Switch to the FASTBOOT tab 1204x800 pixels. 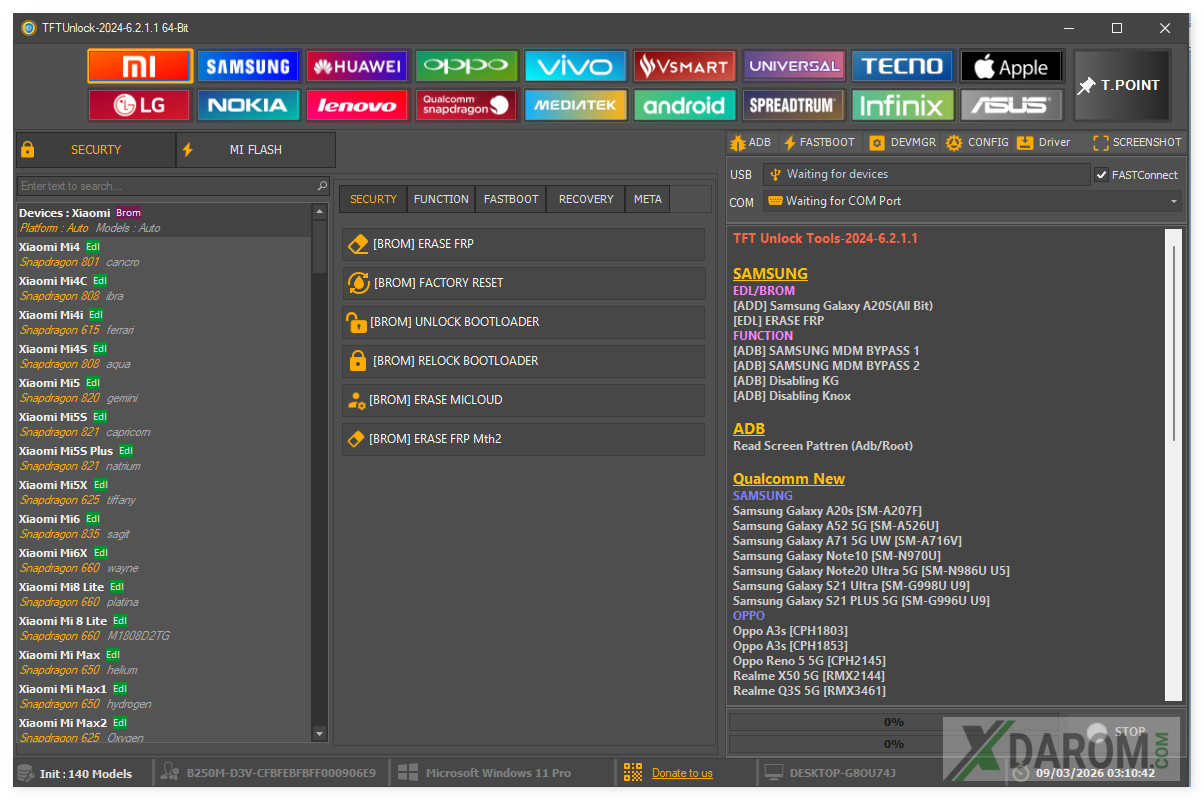click(x=511, y=199)
